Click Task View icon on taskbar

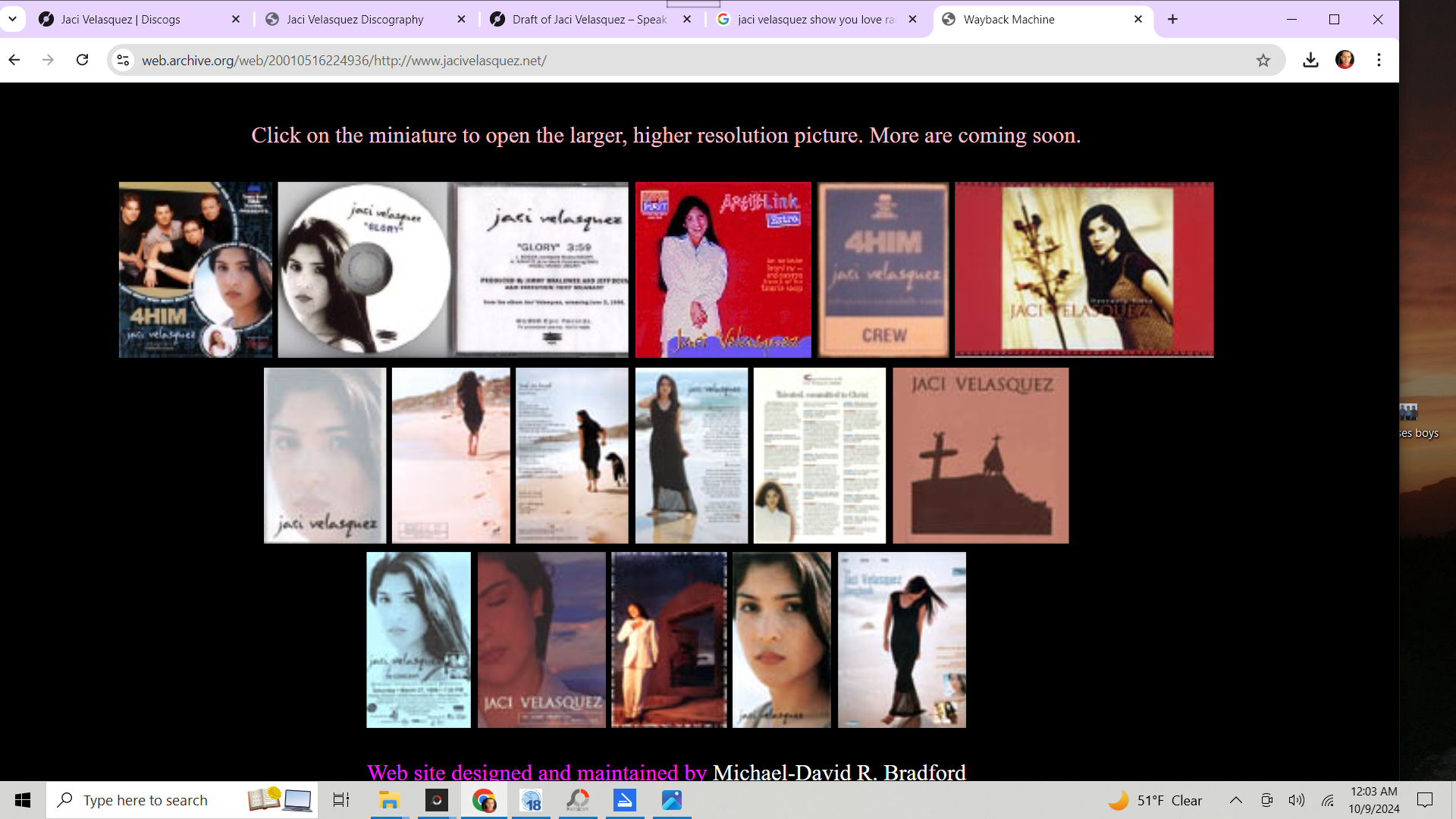coord(341,800)
